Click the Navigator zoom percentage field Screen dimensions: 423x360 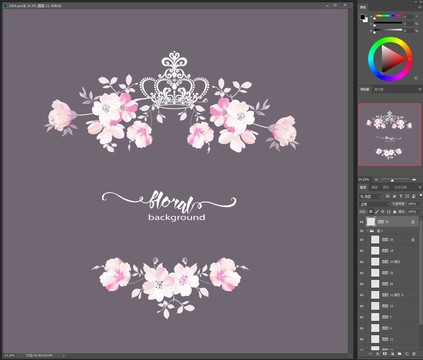(x=363, y=180)
